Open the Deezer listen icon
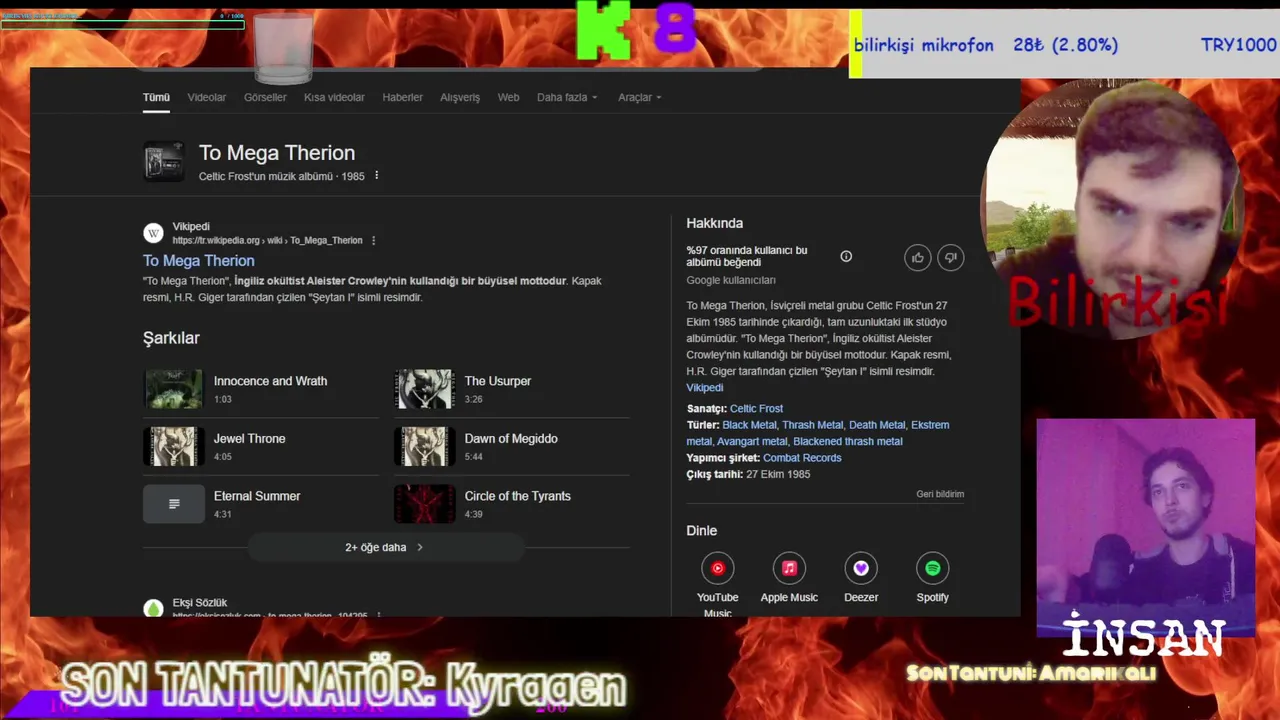This screenshot has width=1280, height=720. [861, 568]
